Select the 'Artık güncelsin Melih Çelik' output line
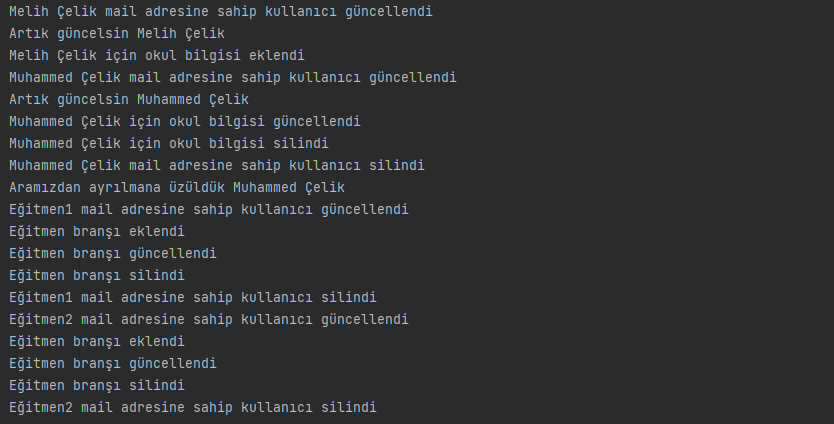The image size is (834, 424). click(116, 34)
